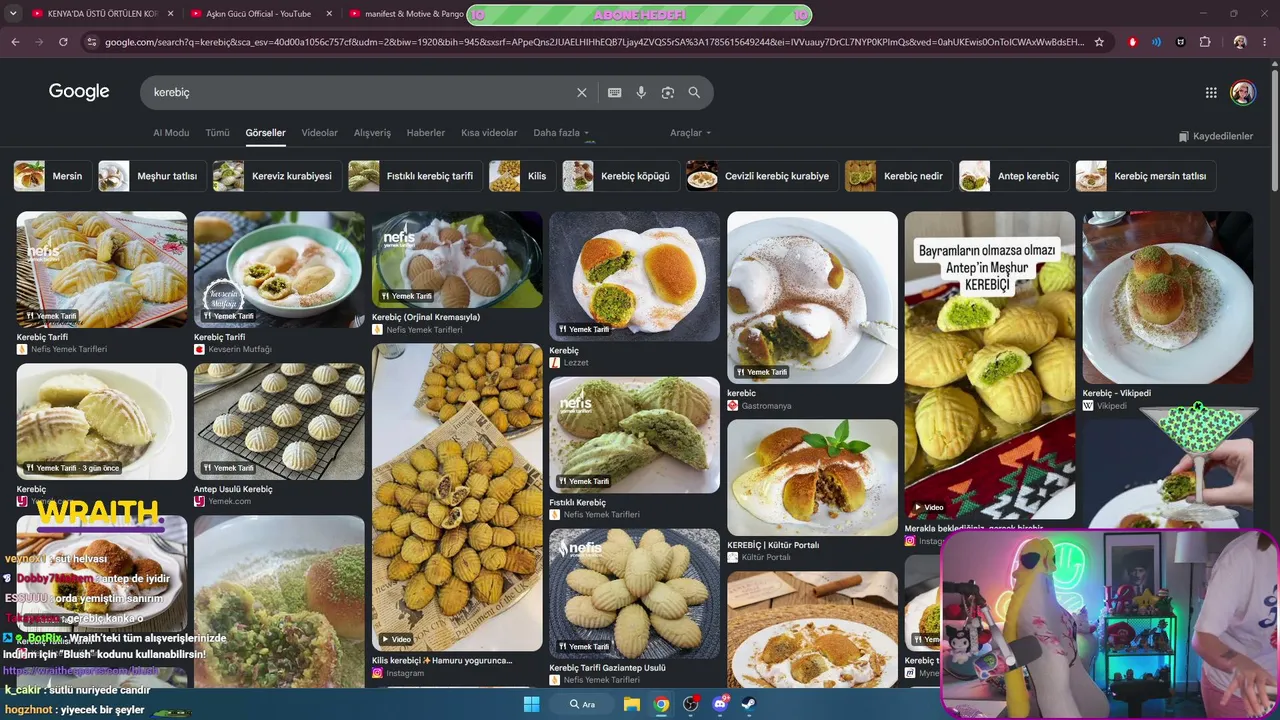Open the blue sound waves extension

pyautogui.click(x=1157, y=42)
